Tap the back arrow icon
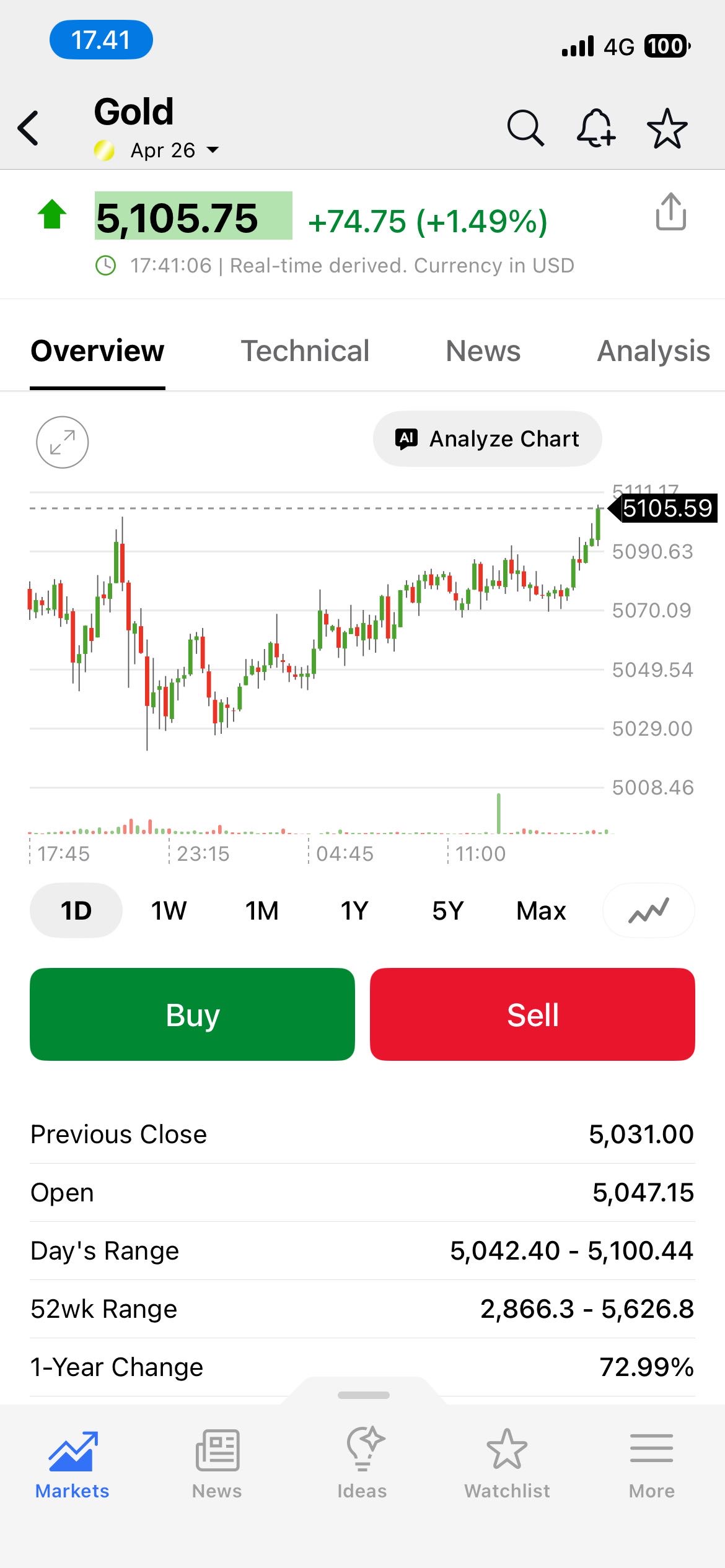 click(x=29, y=128)
